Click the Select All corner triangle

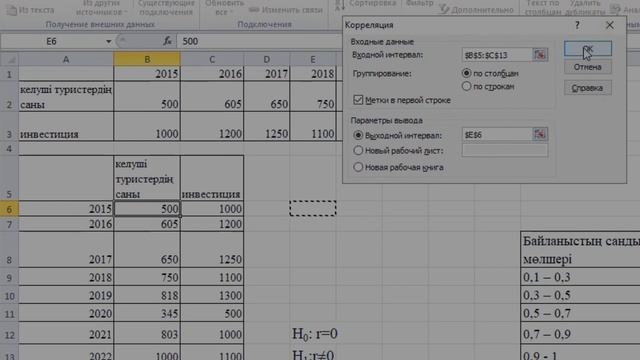click(x=9, y=60)
